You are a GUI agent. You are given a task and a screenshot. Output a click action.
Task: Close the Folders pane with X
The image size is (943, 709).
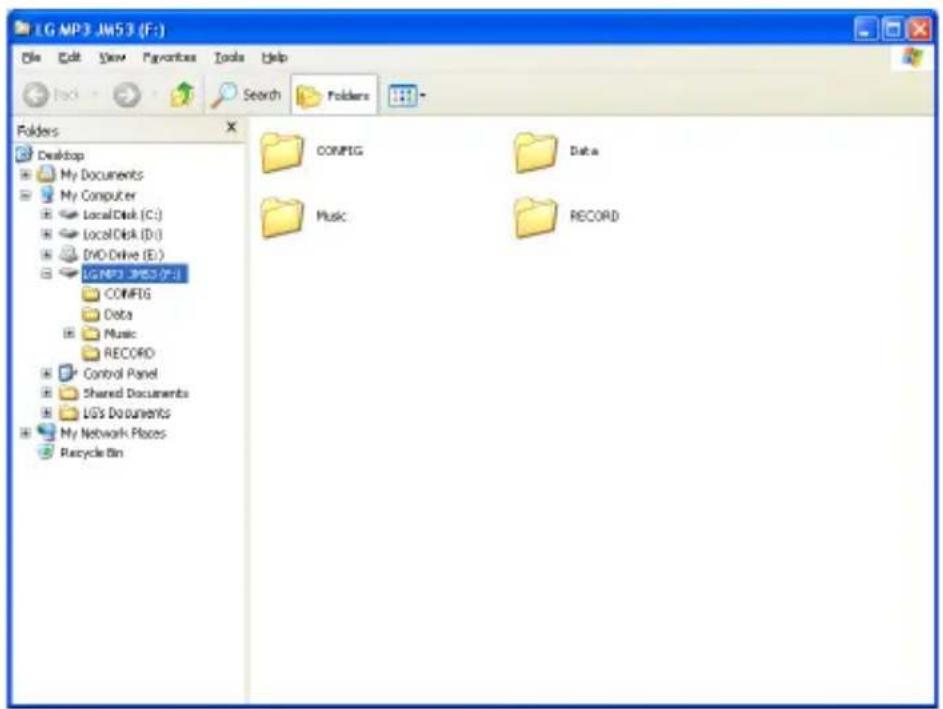point(231,127)
